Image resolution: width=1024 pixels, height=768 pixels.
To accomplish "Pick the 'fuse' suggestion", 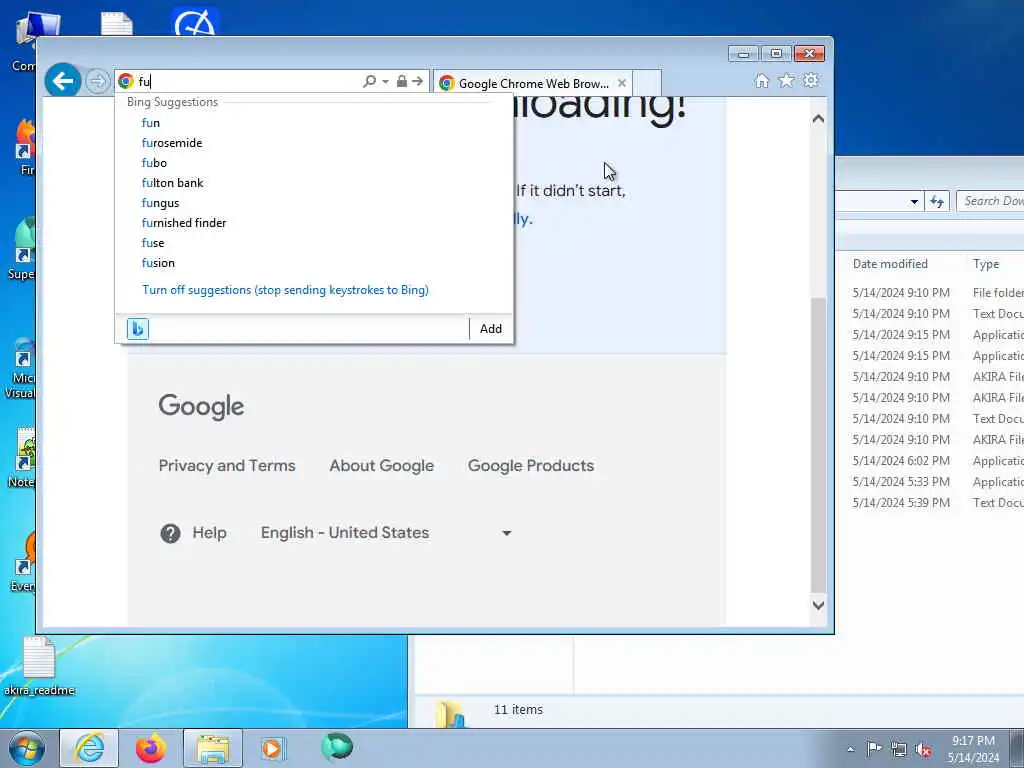I will click(153, 243).
